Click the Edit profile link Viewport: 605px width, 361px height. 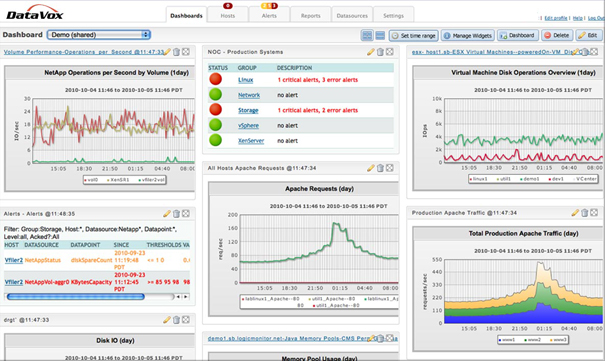tap(556, 18)
